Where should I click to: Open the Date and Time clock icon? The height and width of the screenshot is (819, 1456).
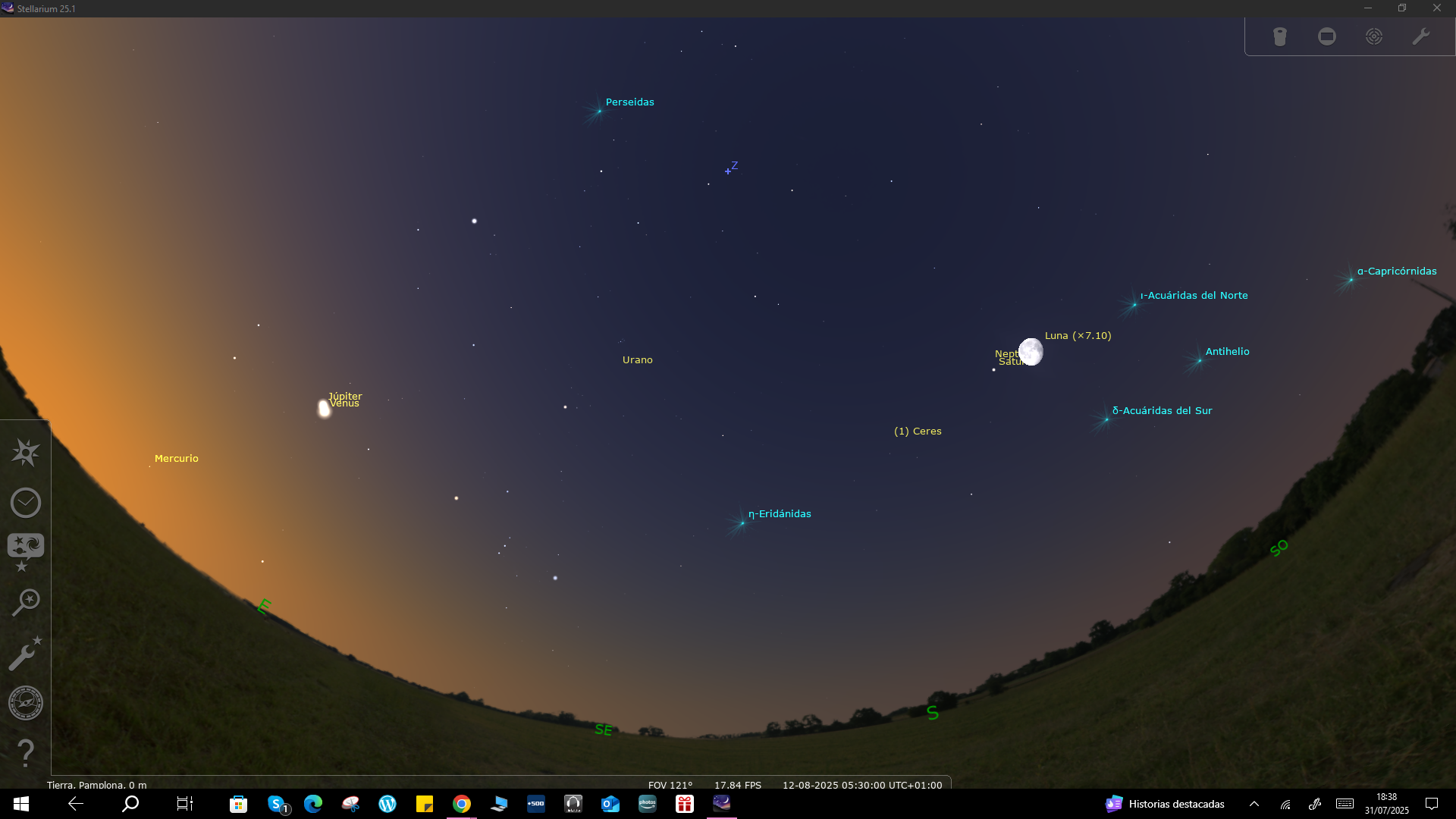click(25, 503)
